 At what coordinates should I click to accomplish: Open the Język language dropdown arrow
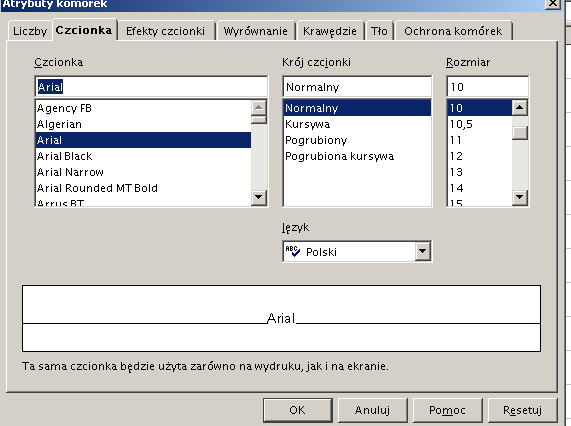pyautogui.click(x=422, y=251)
